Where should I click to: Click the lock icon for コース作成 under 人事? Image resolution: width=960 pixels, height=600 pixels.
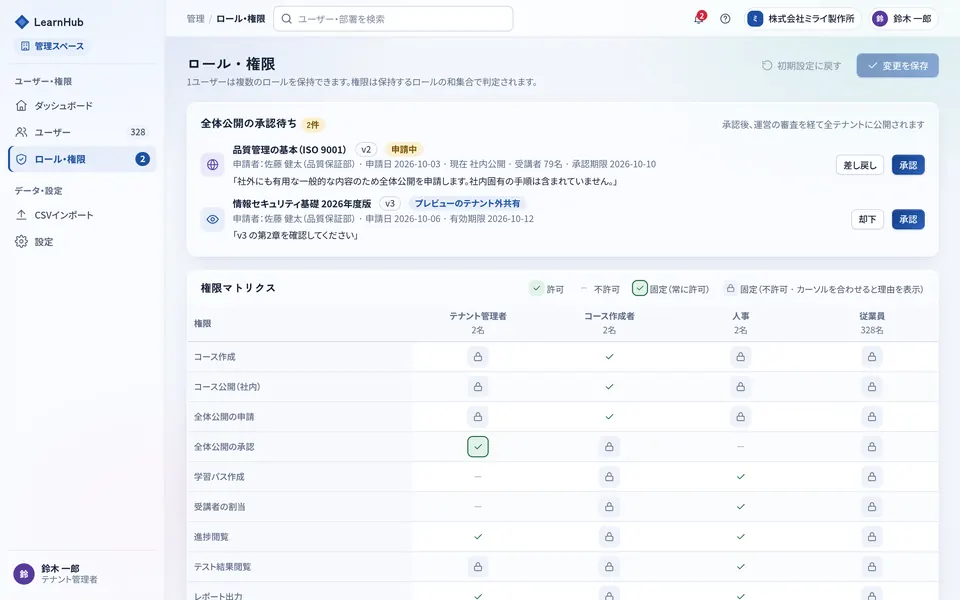point(740,357)
